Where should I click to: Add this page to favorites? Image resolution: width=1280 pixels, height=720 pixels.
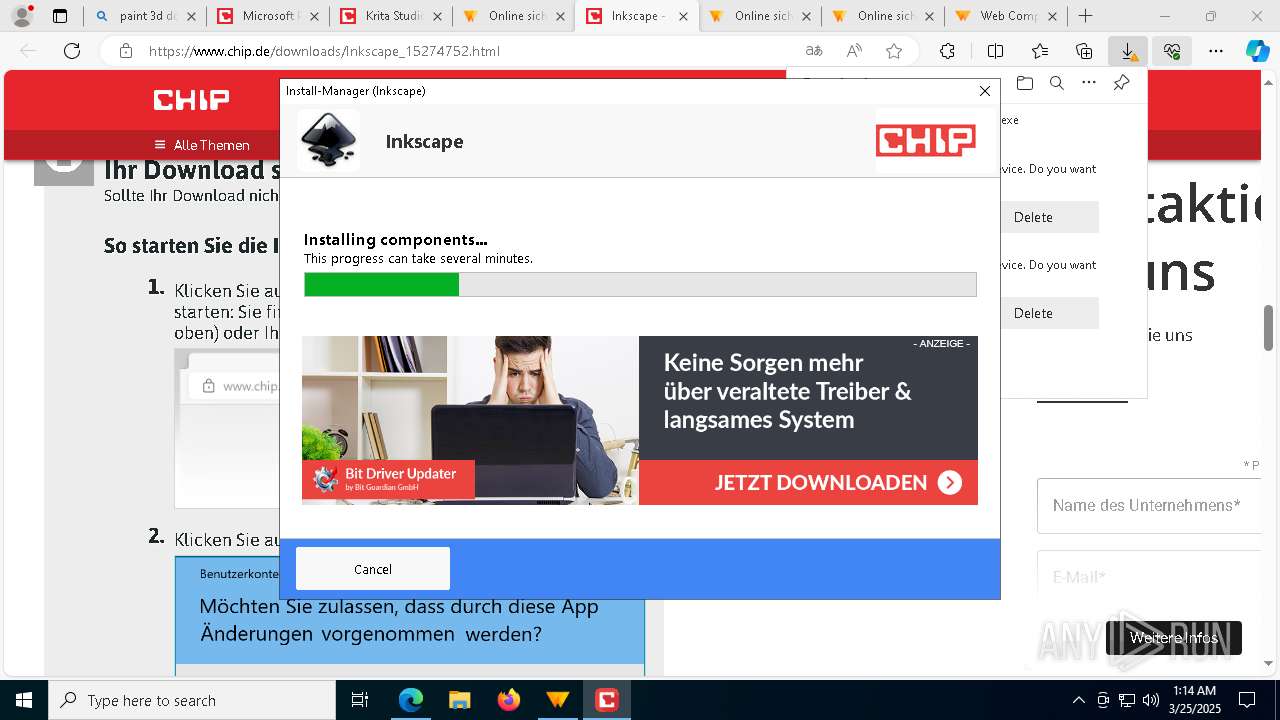point(894,51)
